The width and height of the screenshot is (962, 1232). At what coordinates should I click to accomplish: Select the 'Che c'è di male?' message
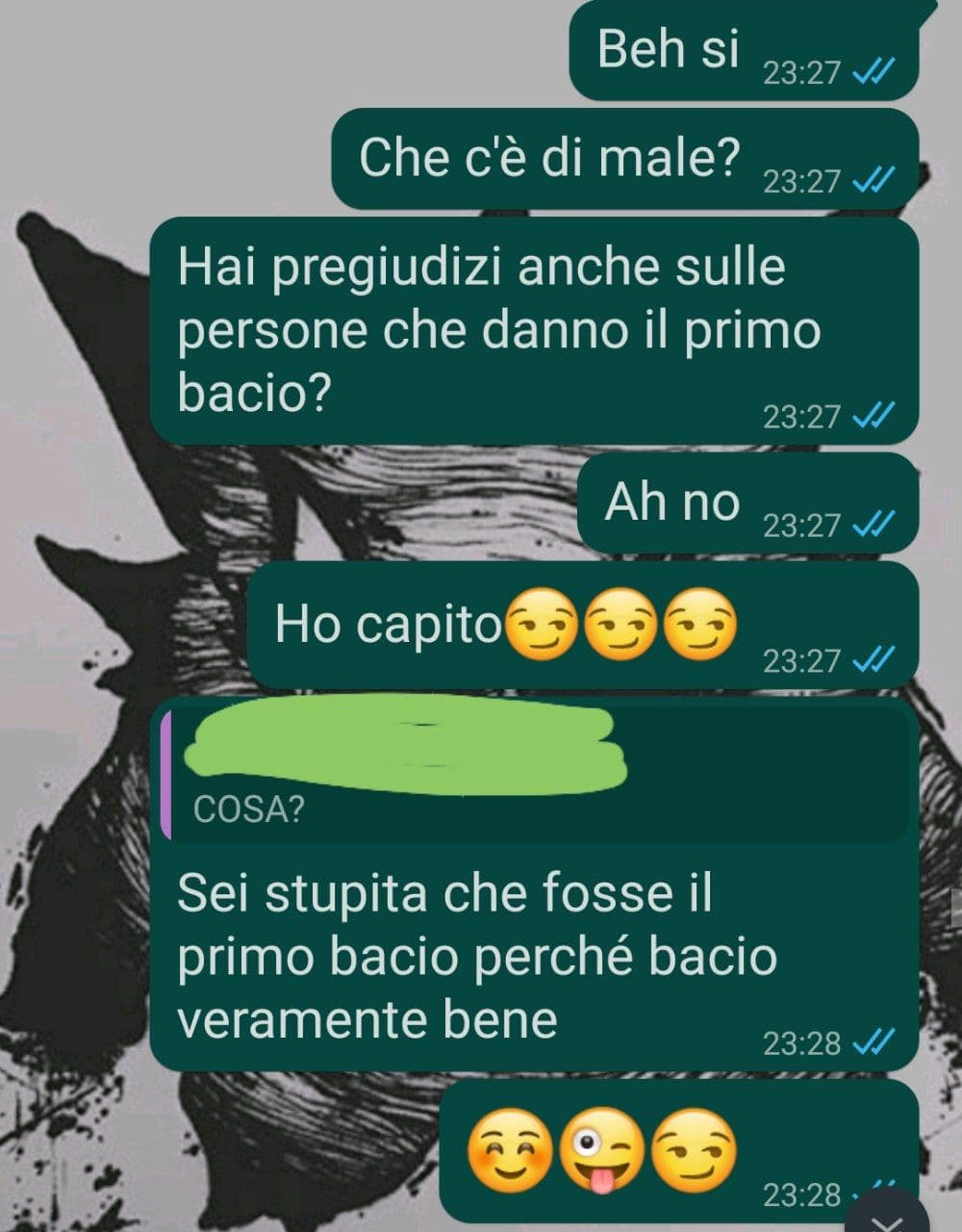pyautogui.click(x=625, y=159)
